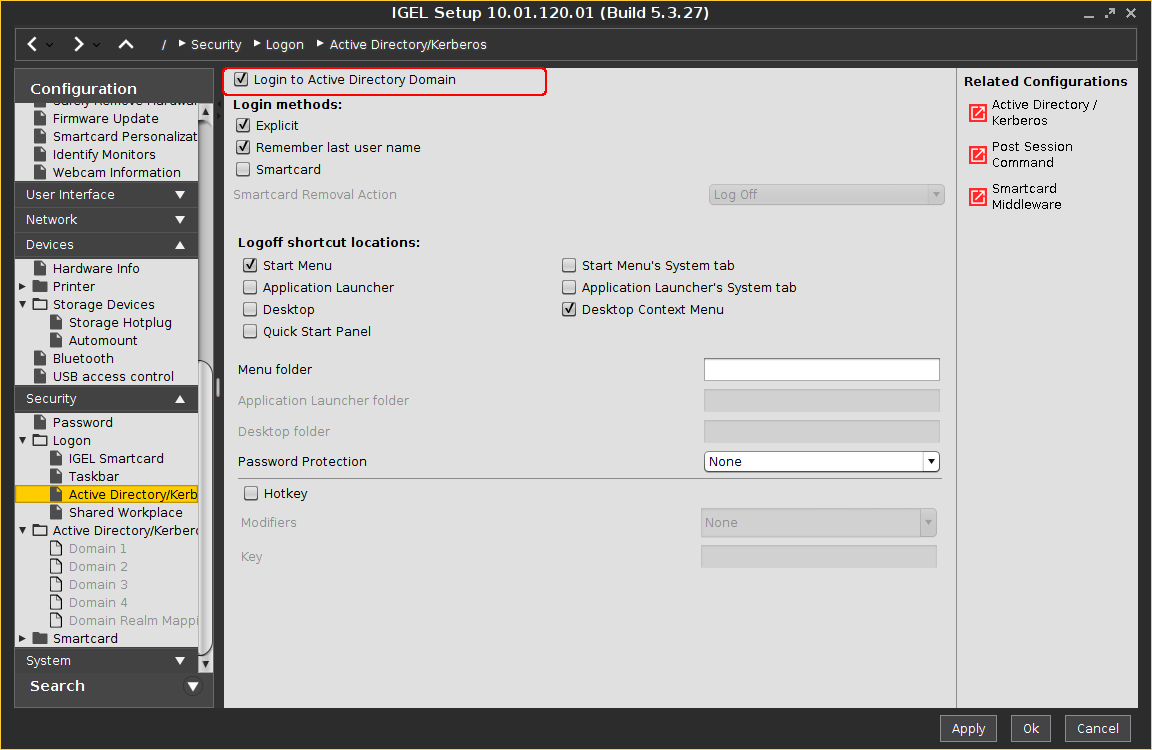Image resolution: width=1152 pixels, height=750 pixels.
Task: Click the forward navigation arrow
Action: [78, 44]
